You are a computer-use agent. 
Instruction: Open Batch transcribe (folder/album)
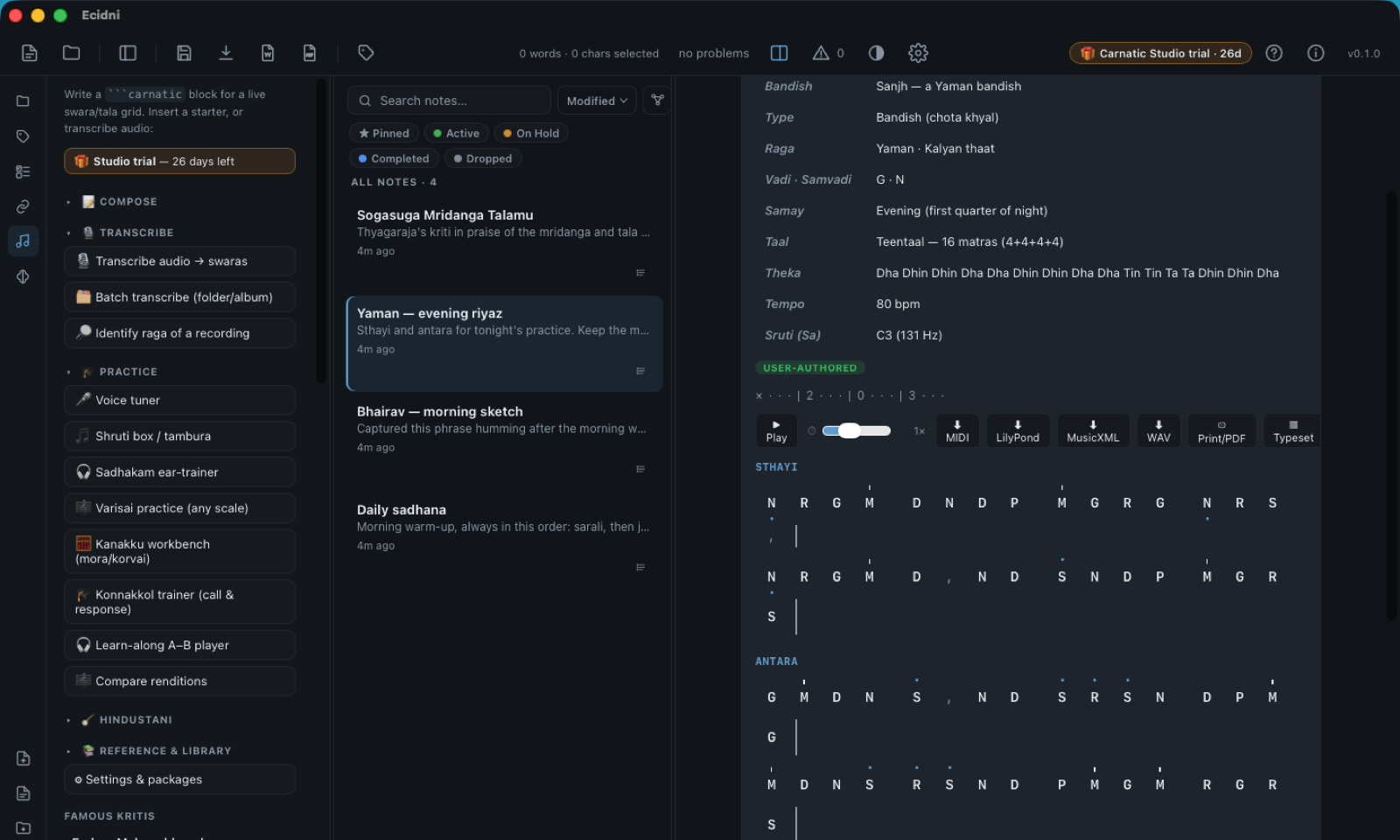[179, 297]
